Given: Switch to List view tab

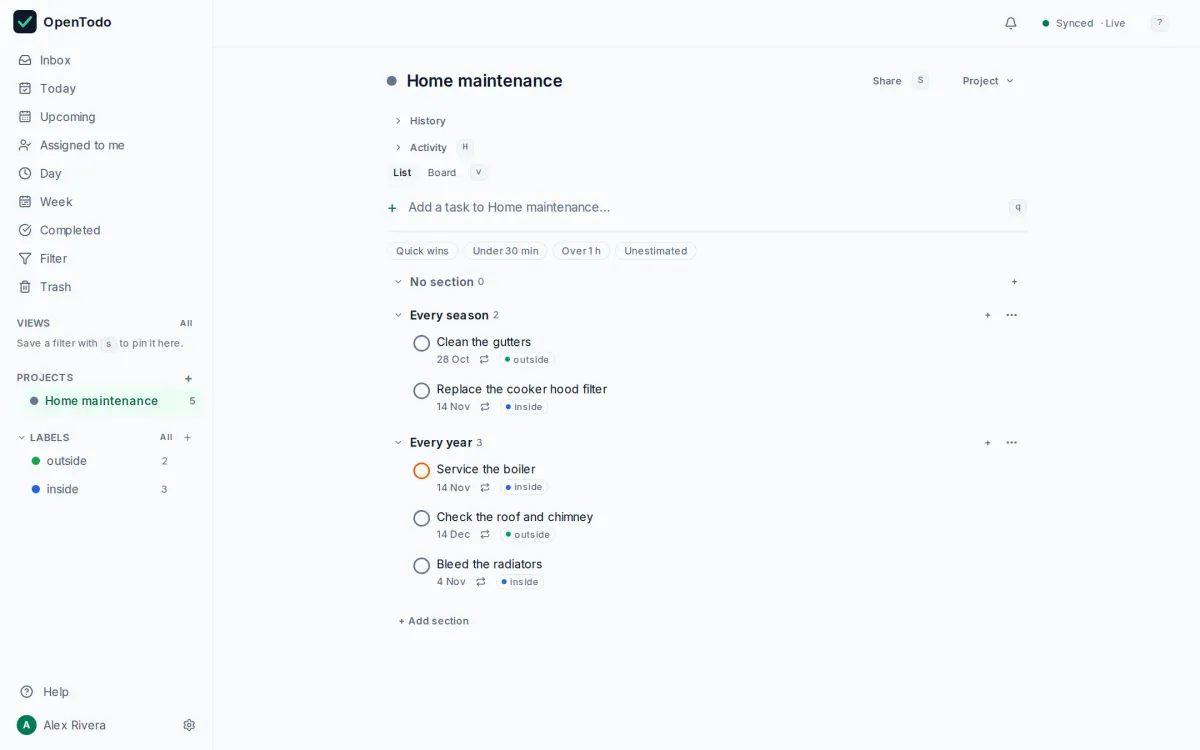Looking at the screenshot, I should 402,173.
